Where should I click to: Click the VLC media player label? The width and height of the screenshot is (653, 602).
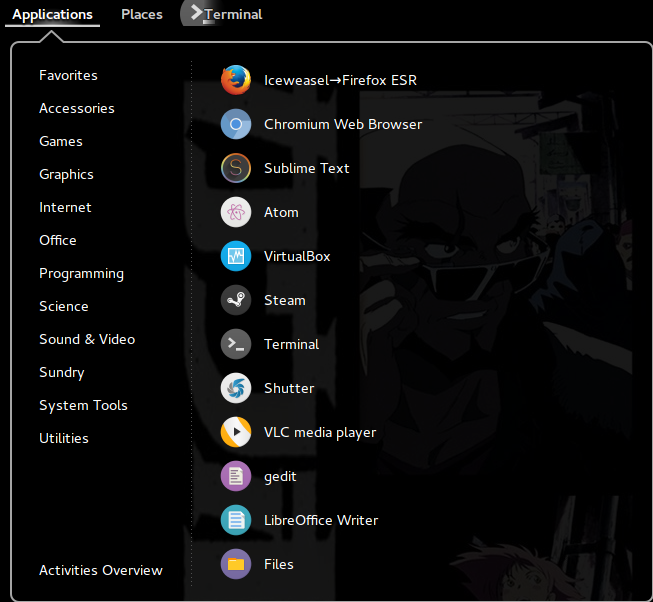point(320,433)
